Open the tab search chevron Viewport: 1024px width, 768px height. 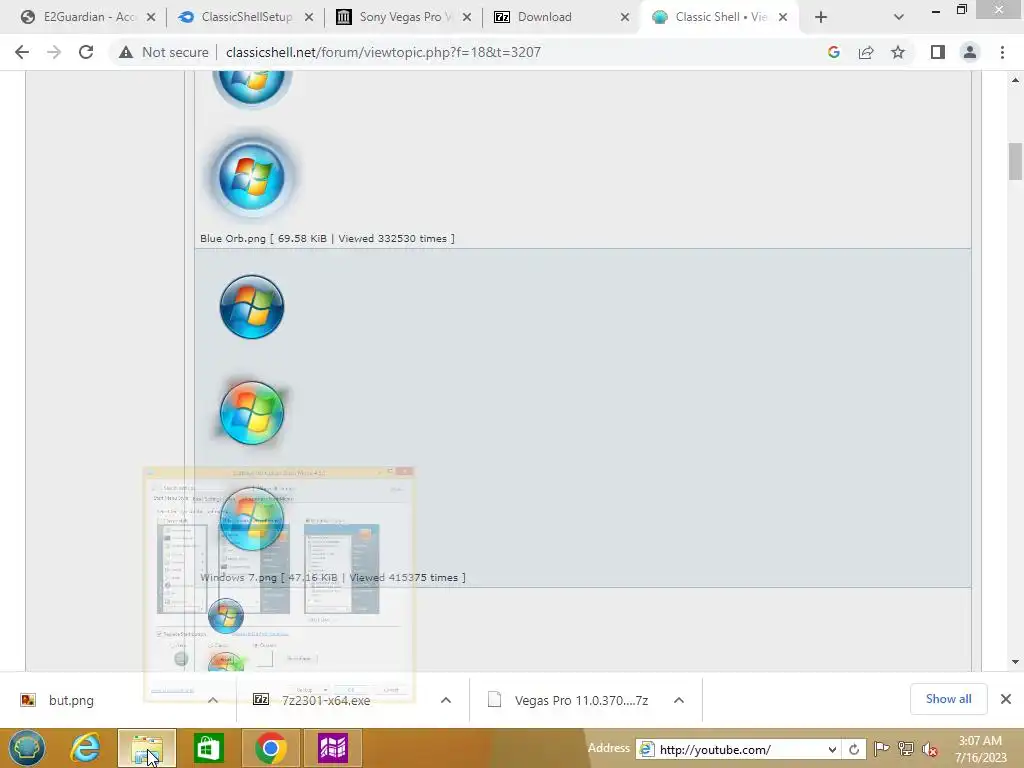tap(899, 17)
